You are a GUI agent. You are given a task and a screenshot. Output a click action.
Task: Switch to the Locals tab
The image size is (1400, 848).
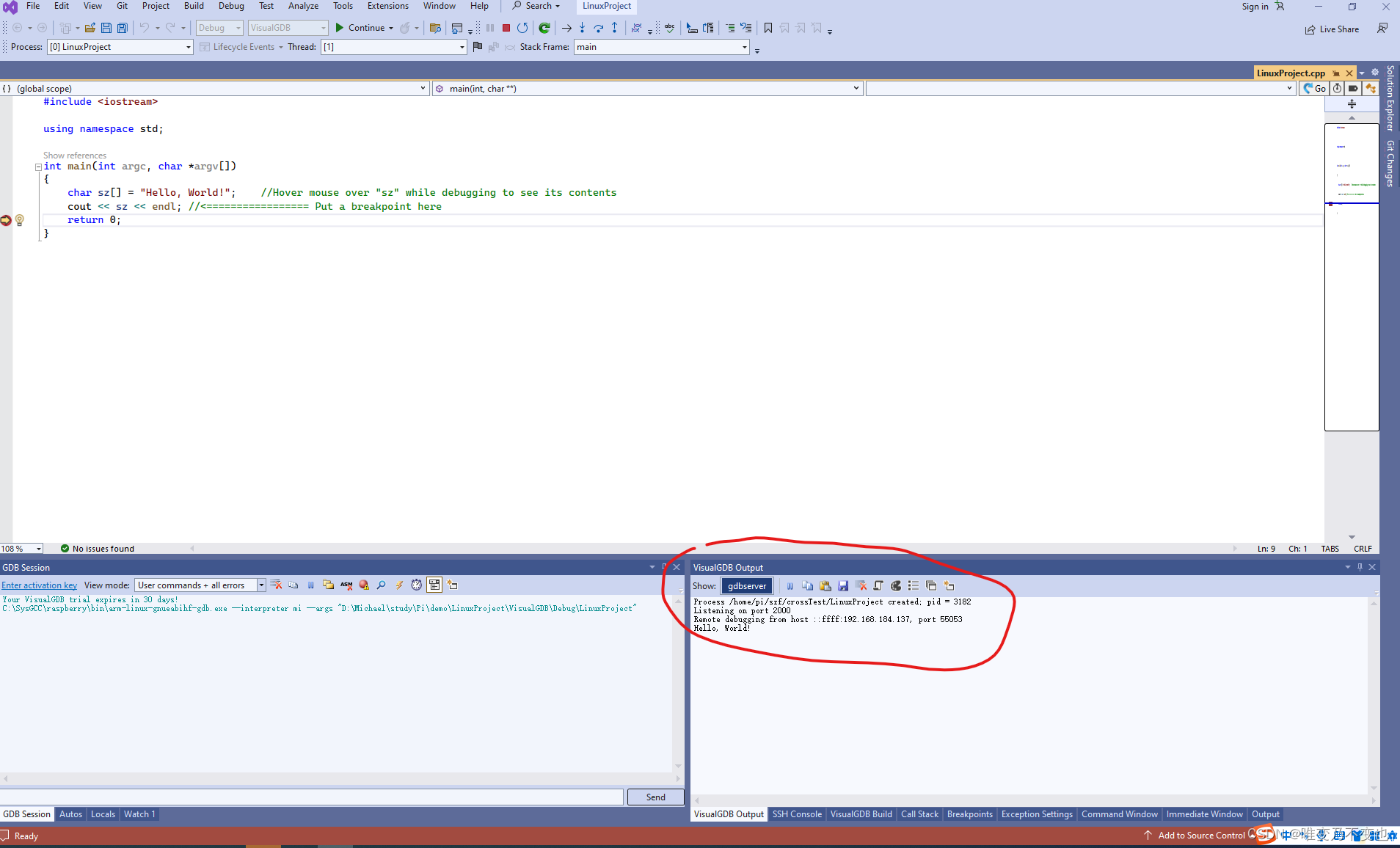[x=103, y=814]
